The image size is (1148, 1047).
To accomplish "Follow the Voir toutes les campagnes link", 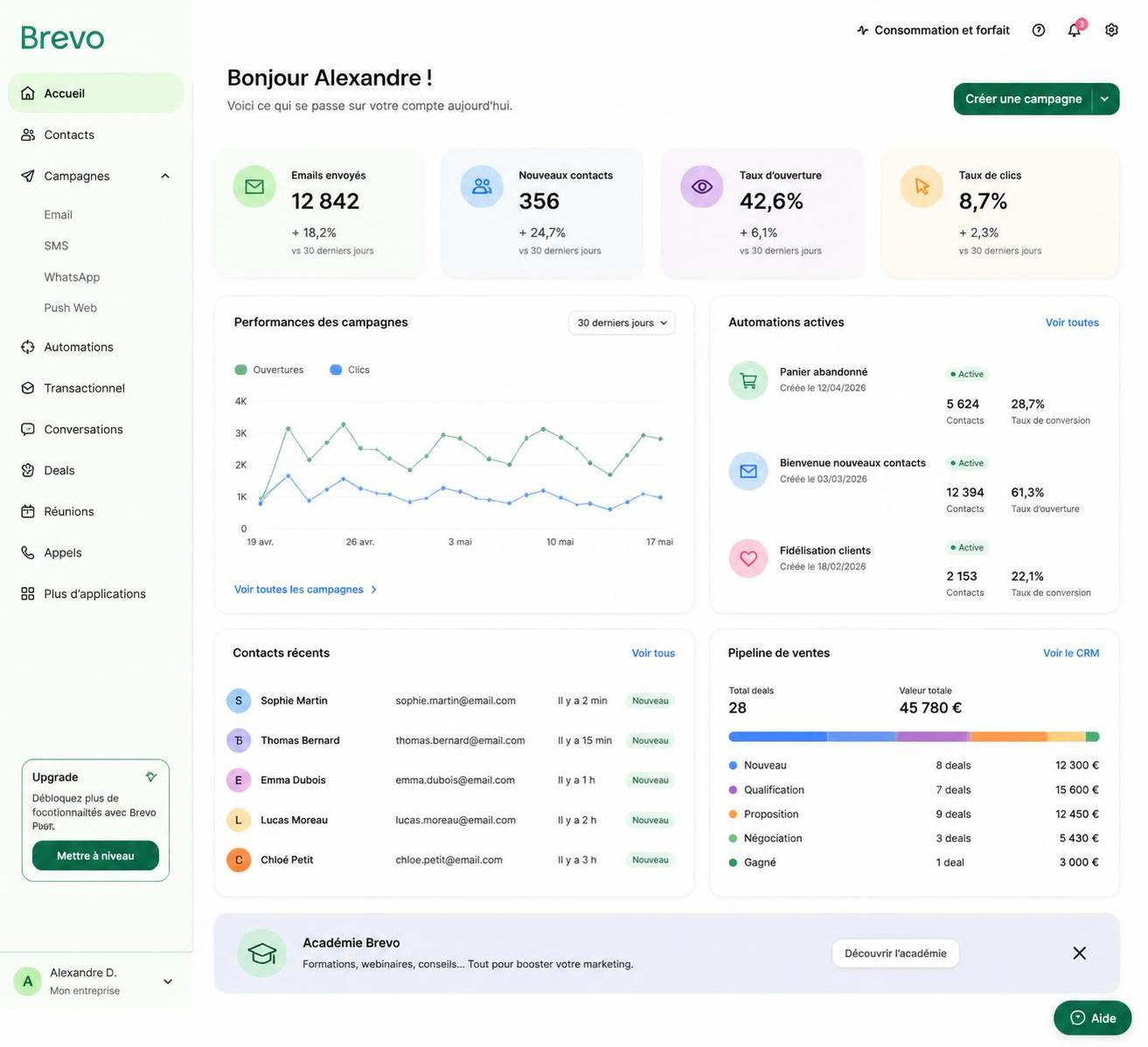I will coord(306,589).
